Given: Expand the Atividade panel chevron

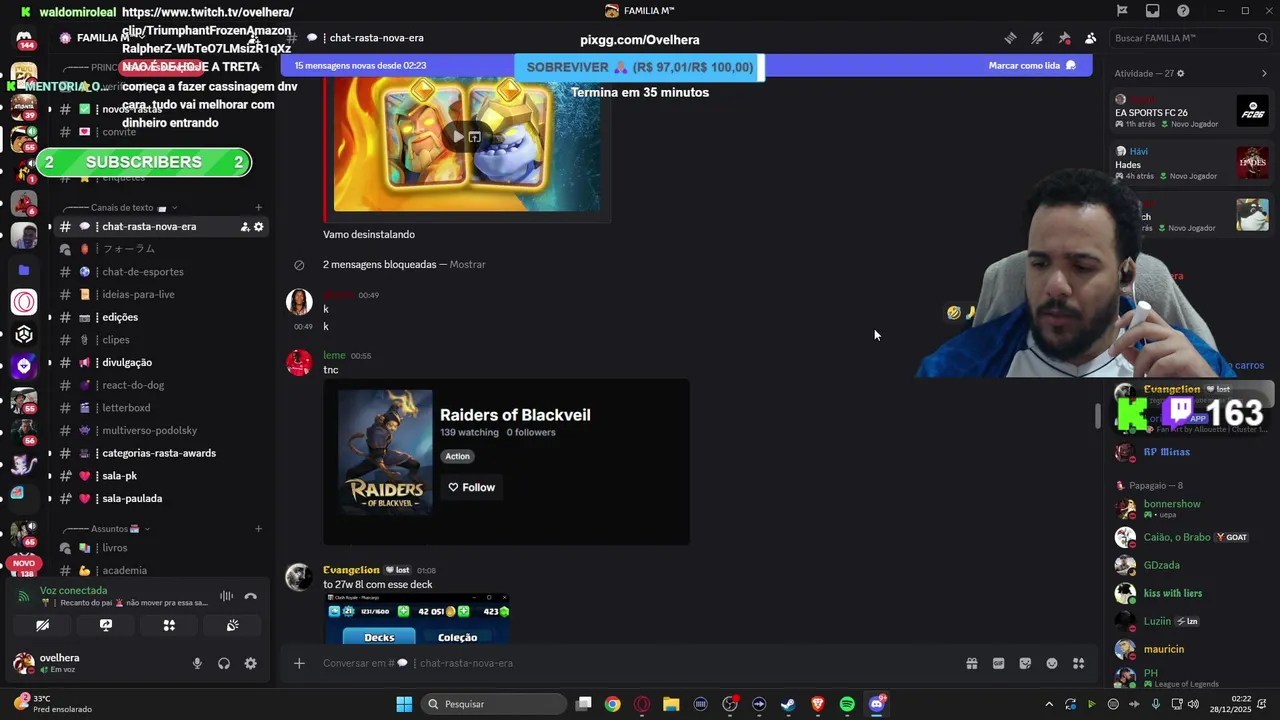Looking at the screenshot, I should 1264,74.
